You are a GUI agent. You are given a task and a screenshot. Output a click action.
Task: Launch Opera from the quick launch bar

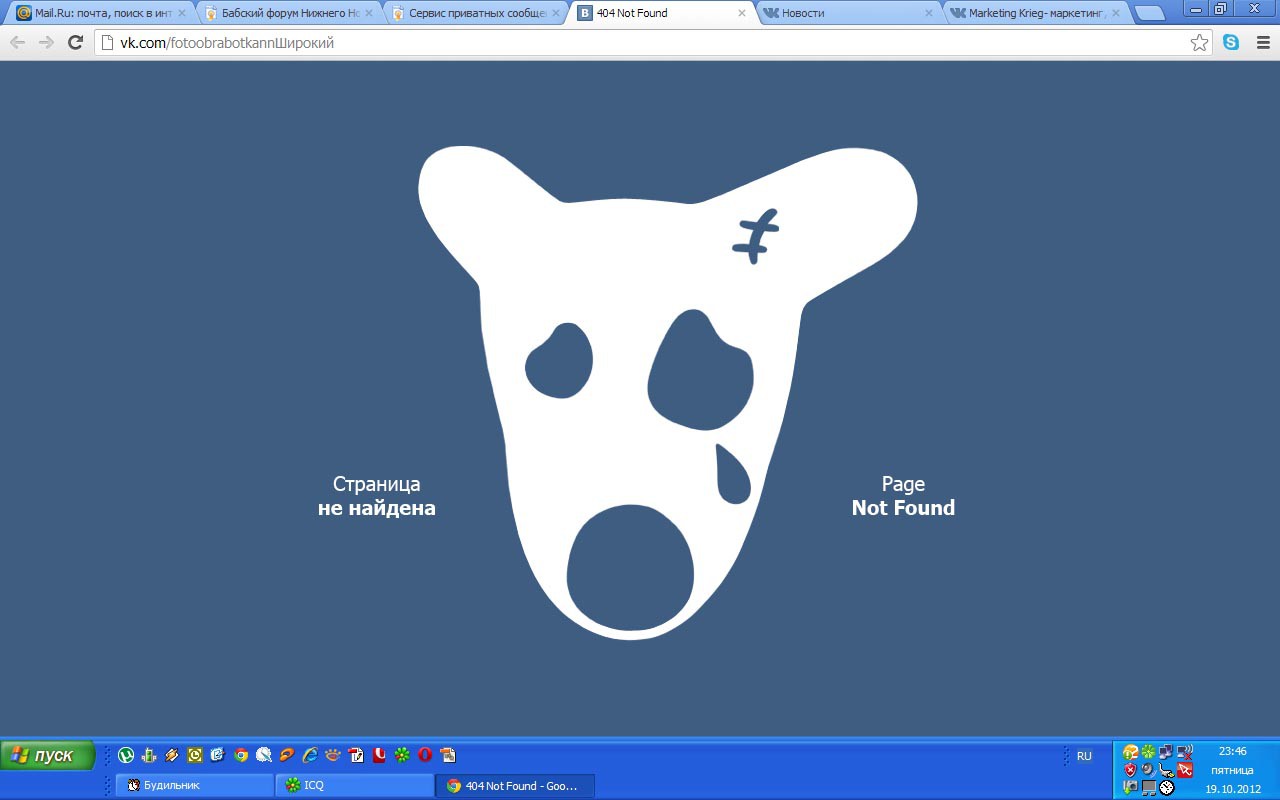coord(425,755)
